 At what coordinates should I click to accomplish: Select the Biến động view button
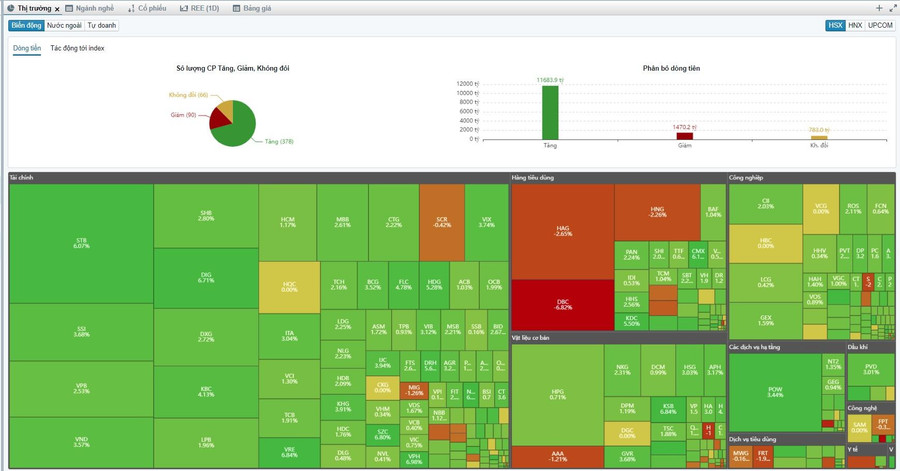[x=26, y=25]
